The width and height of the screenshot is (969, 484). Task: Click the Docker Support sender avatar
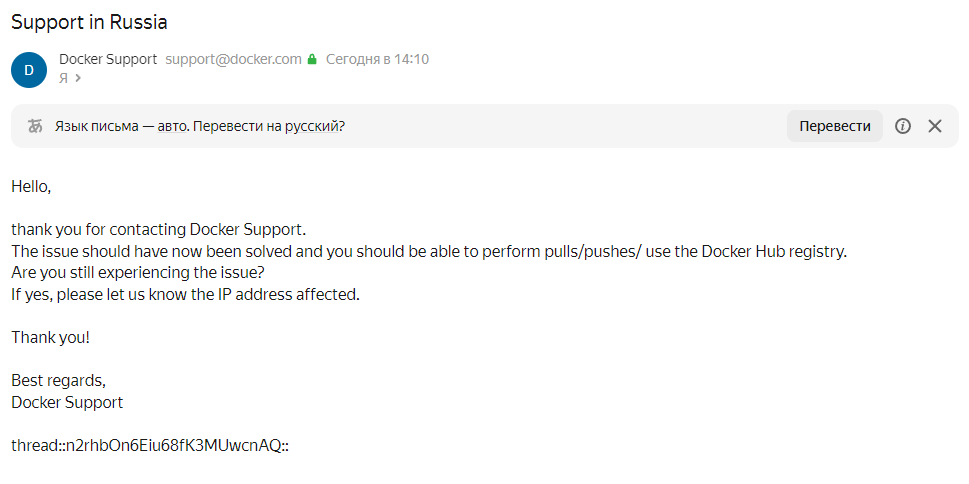(28, 69)
